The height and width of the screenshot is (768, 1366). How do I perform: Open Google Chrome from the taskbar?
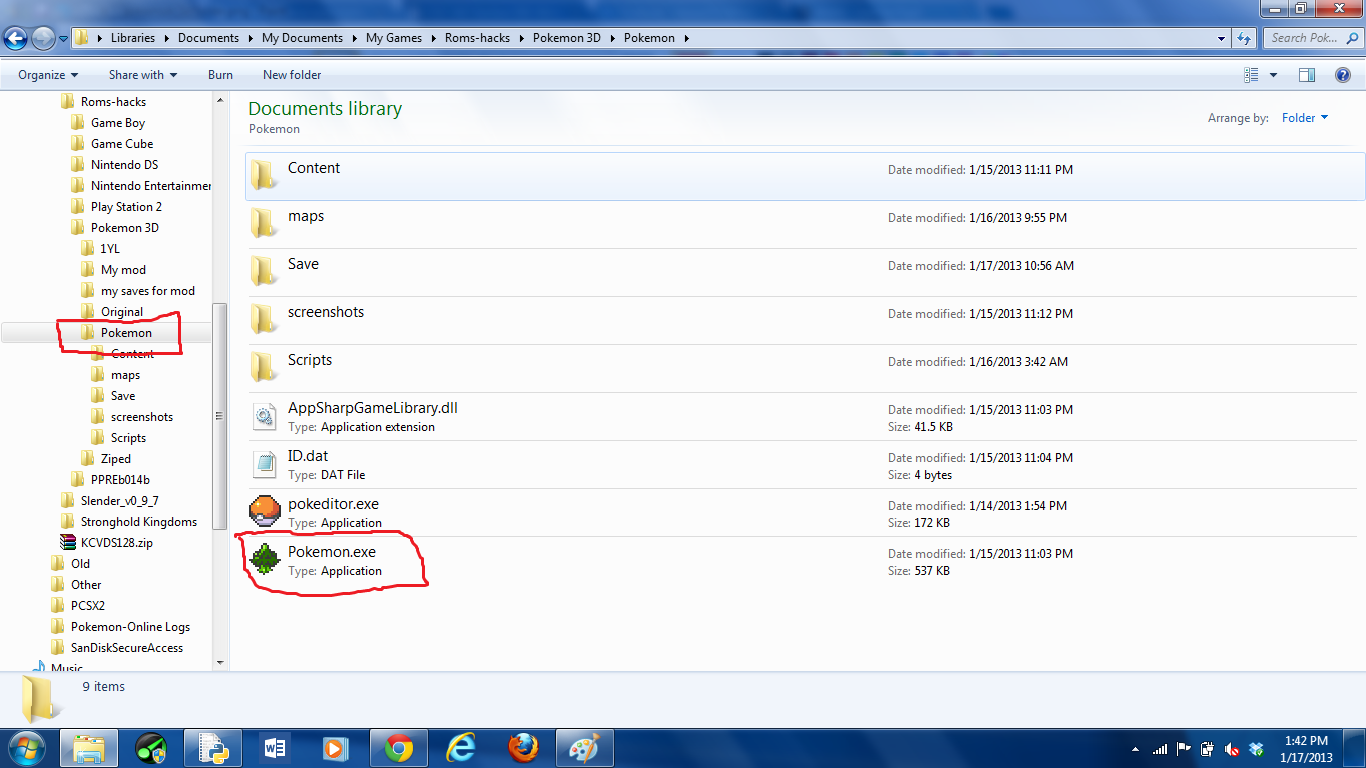[398, 748]
